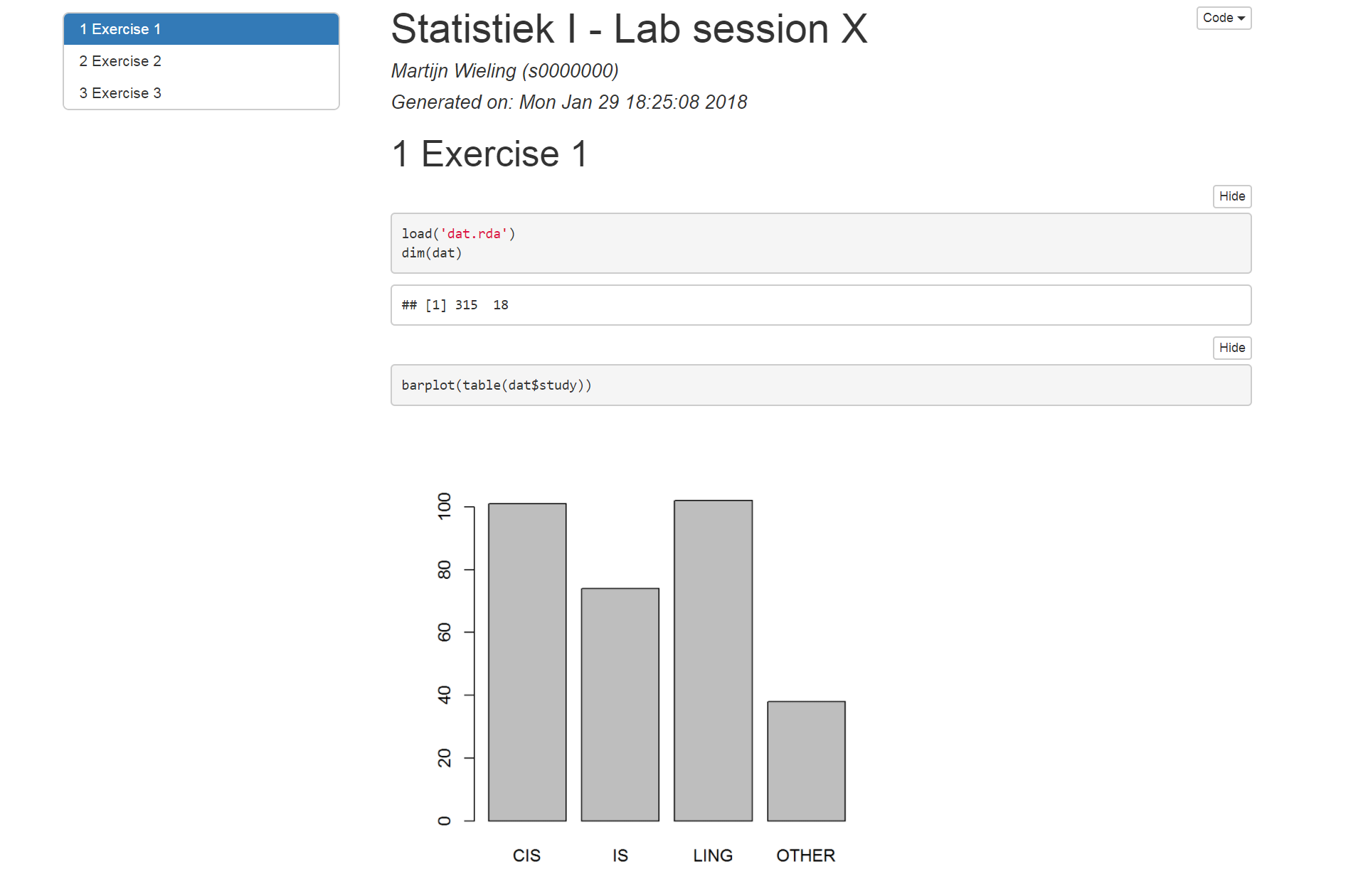Click the OTHER bar in barplot
Image resolution: width=1368 pixels, height=896 pixels.
pos(806,761)
